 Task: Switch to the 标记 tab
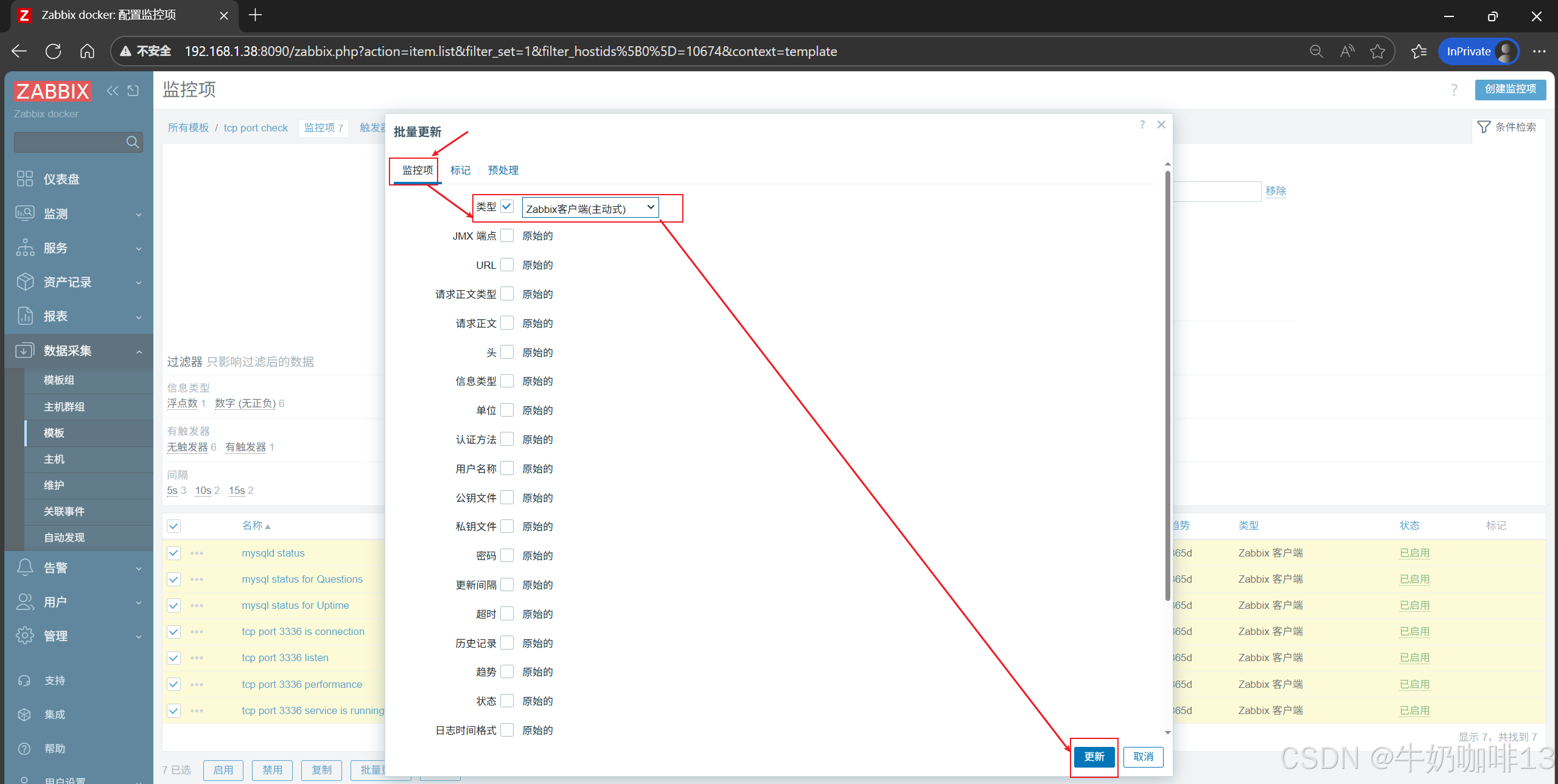[x=460, y=170]
